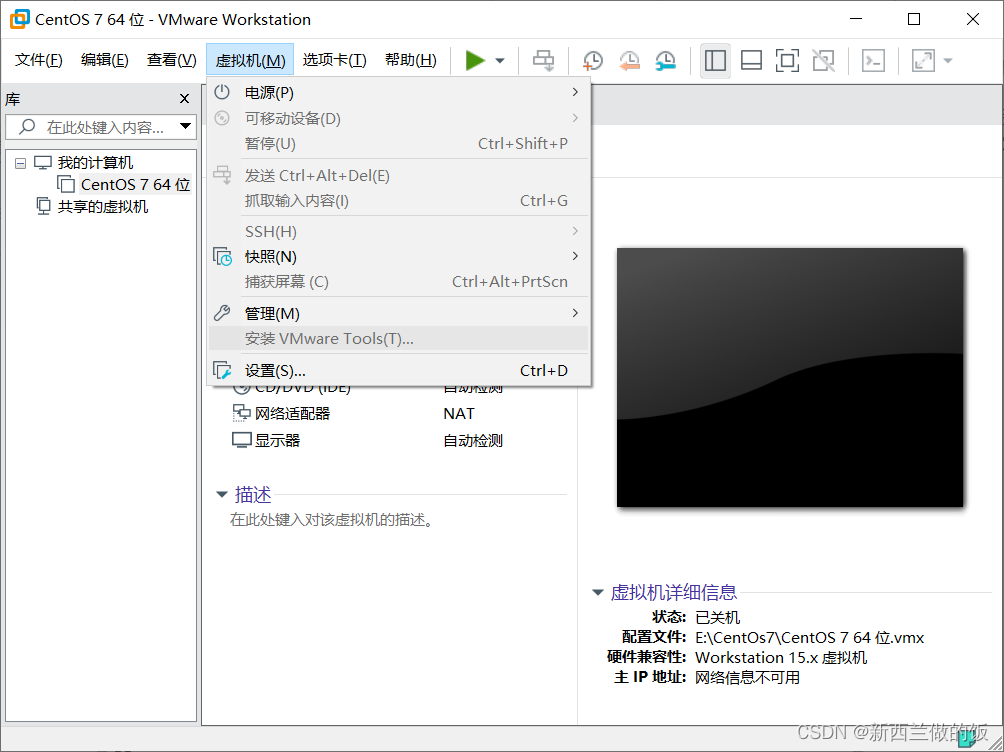Viewport: 1004px width, 752px height.
Task: Click the wrench icon beside 管理(M)
Action: (x=222, y=313)
